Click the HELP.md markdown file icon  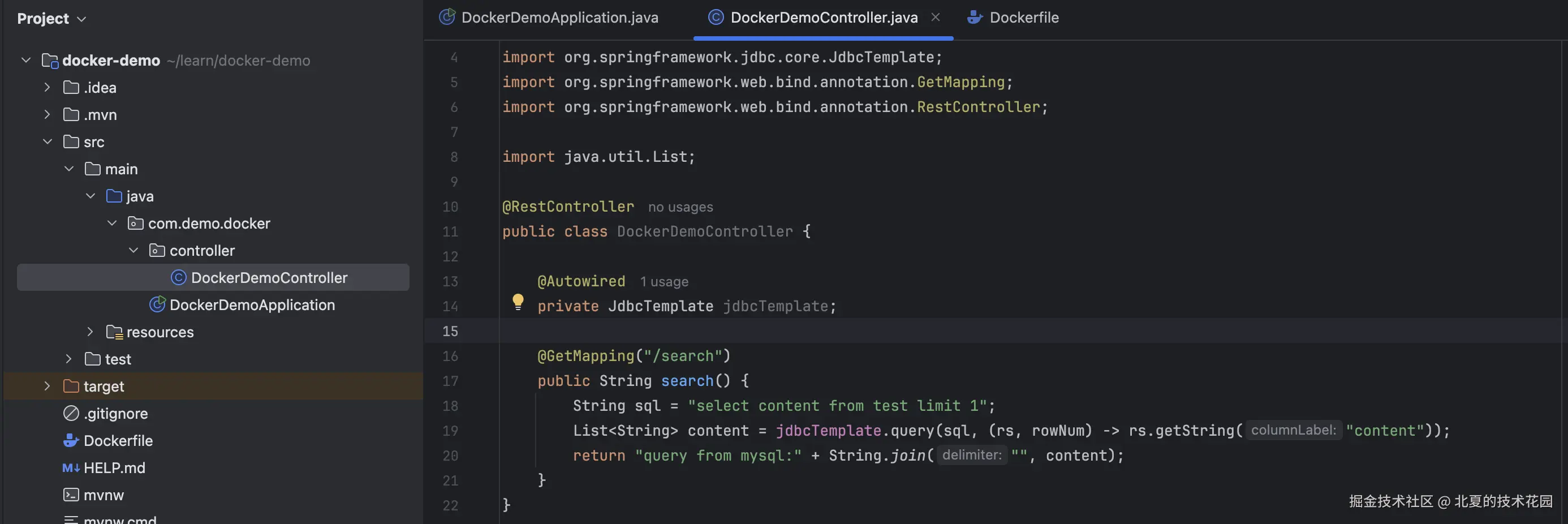click(71, 468)
